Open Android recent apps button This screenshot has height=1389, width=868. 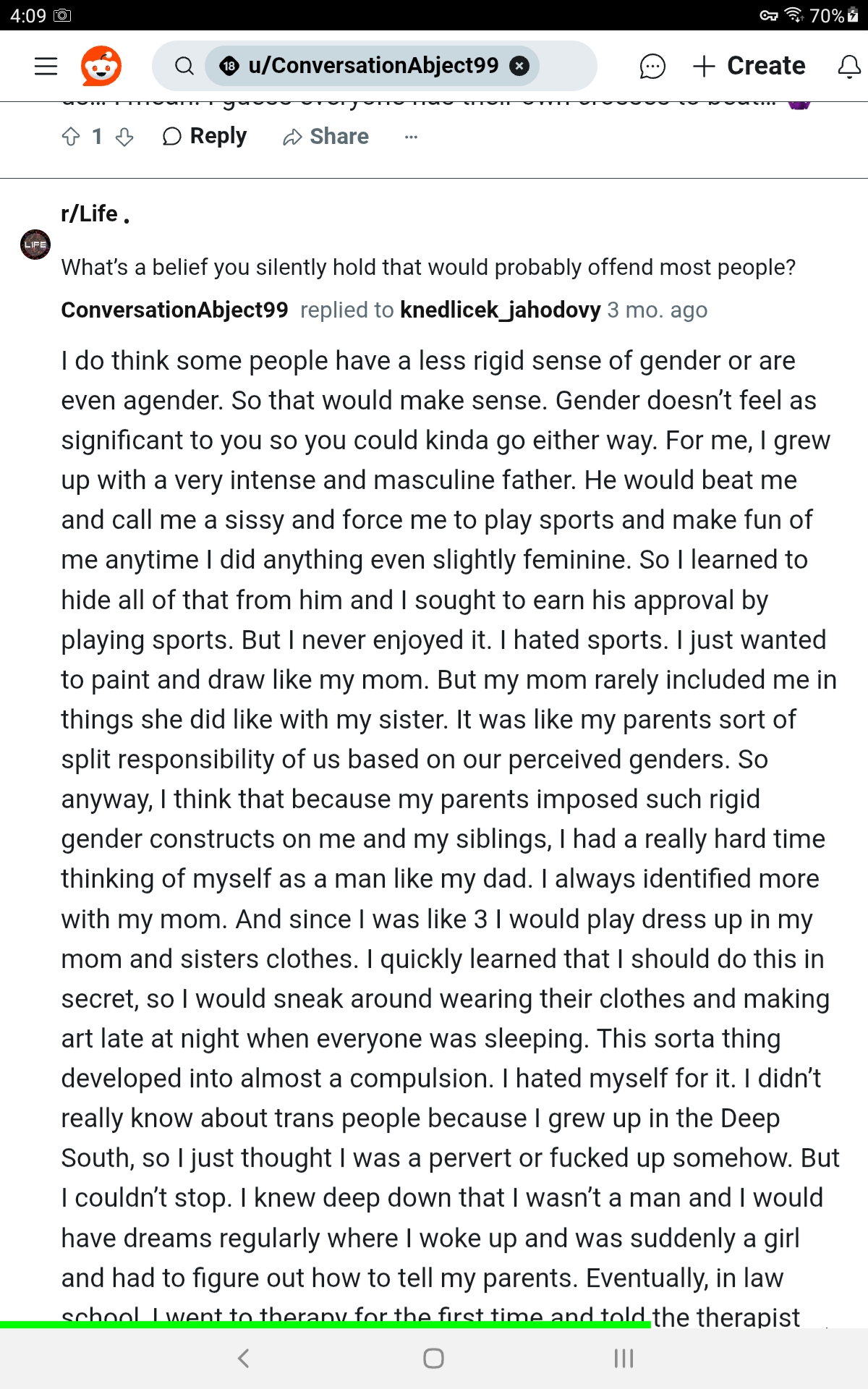624,1358
